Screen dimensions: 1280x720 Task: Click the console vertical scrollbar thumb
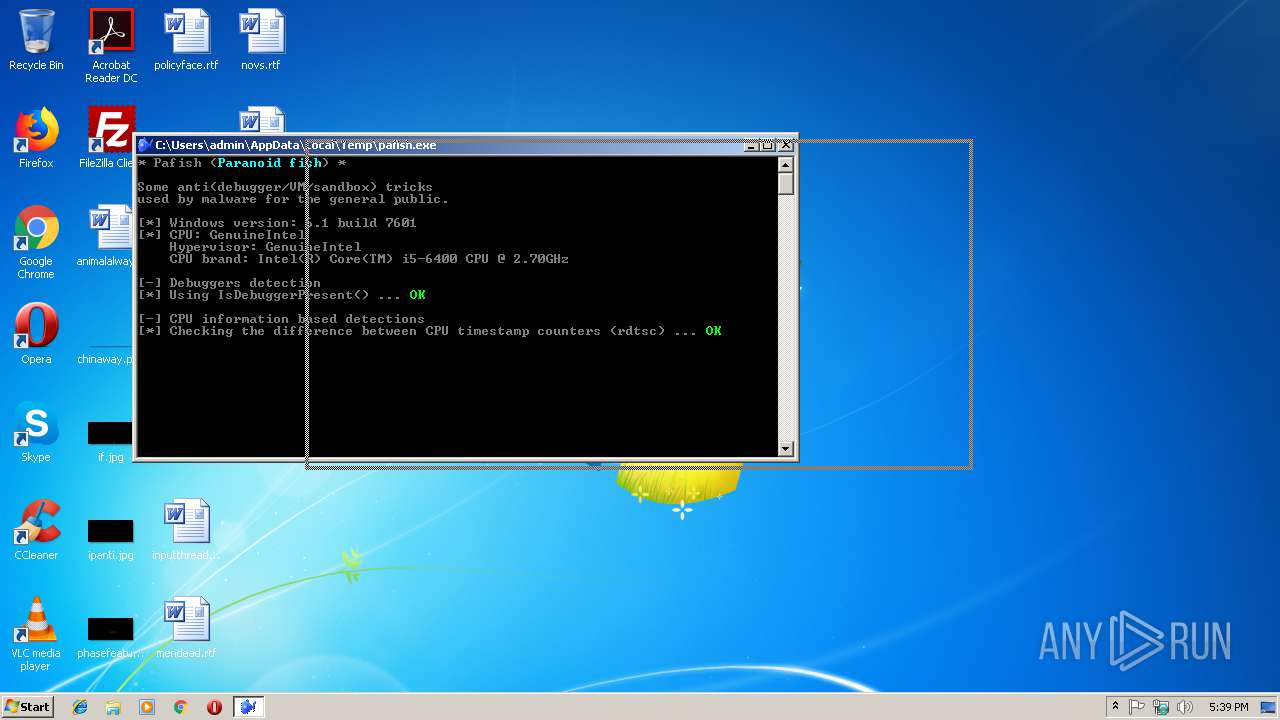[x=786, y=183]
